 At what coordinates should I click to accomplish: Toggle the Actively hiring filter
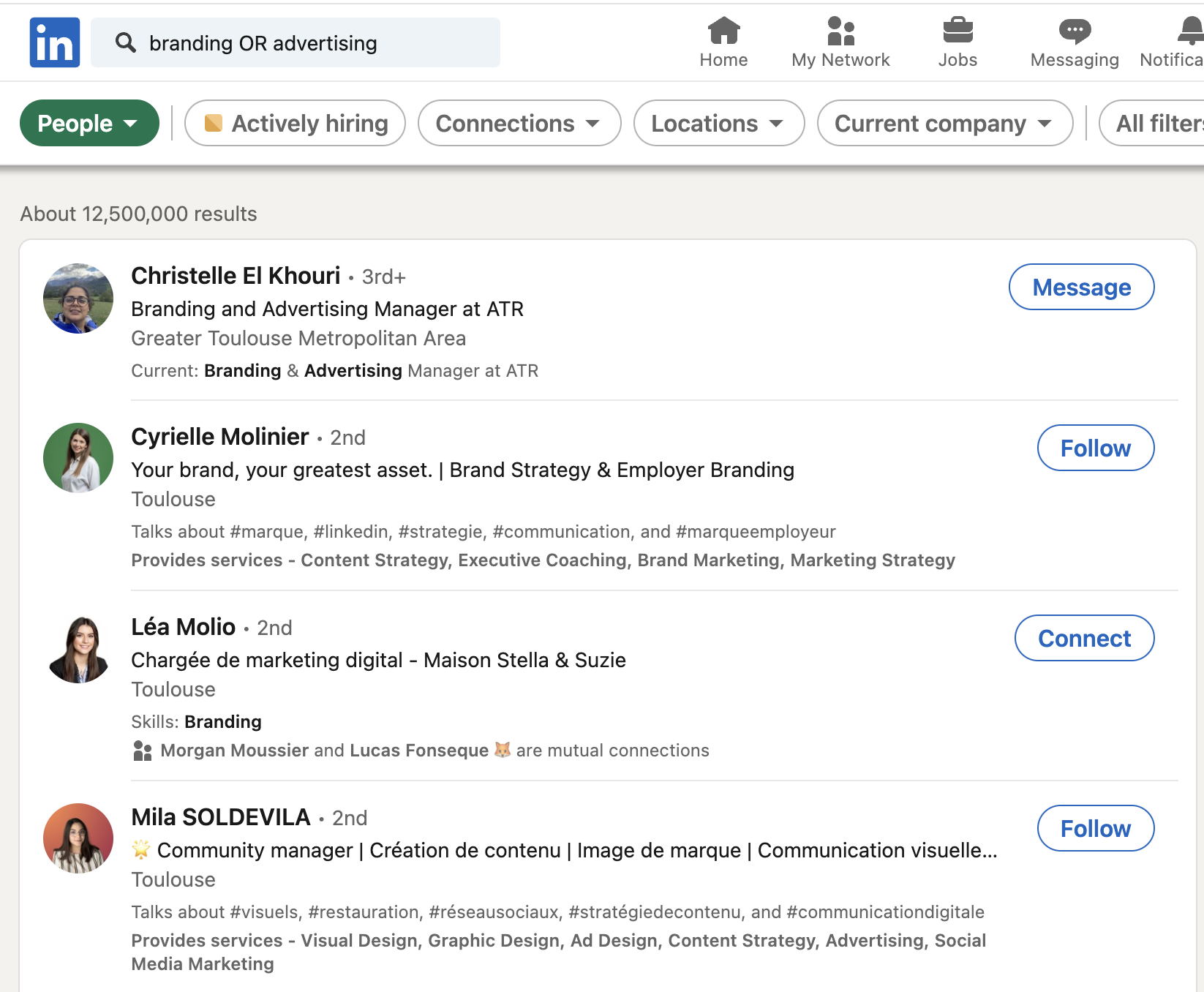[295, 123]
